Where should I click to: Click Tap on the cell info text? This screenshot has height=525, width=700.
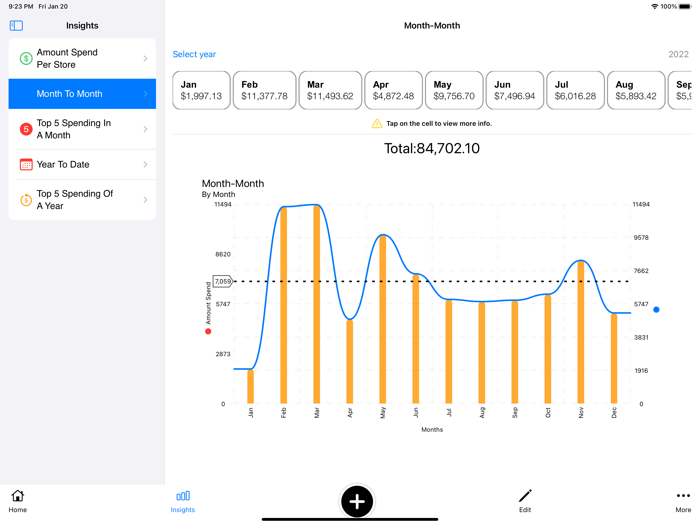[439, 124]
